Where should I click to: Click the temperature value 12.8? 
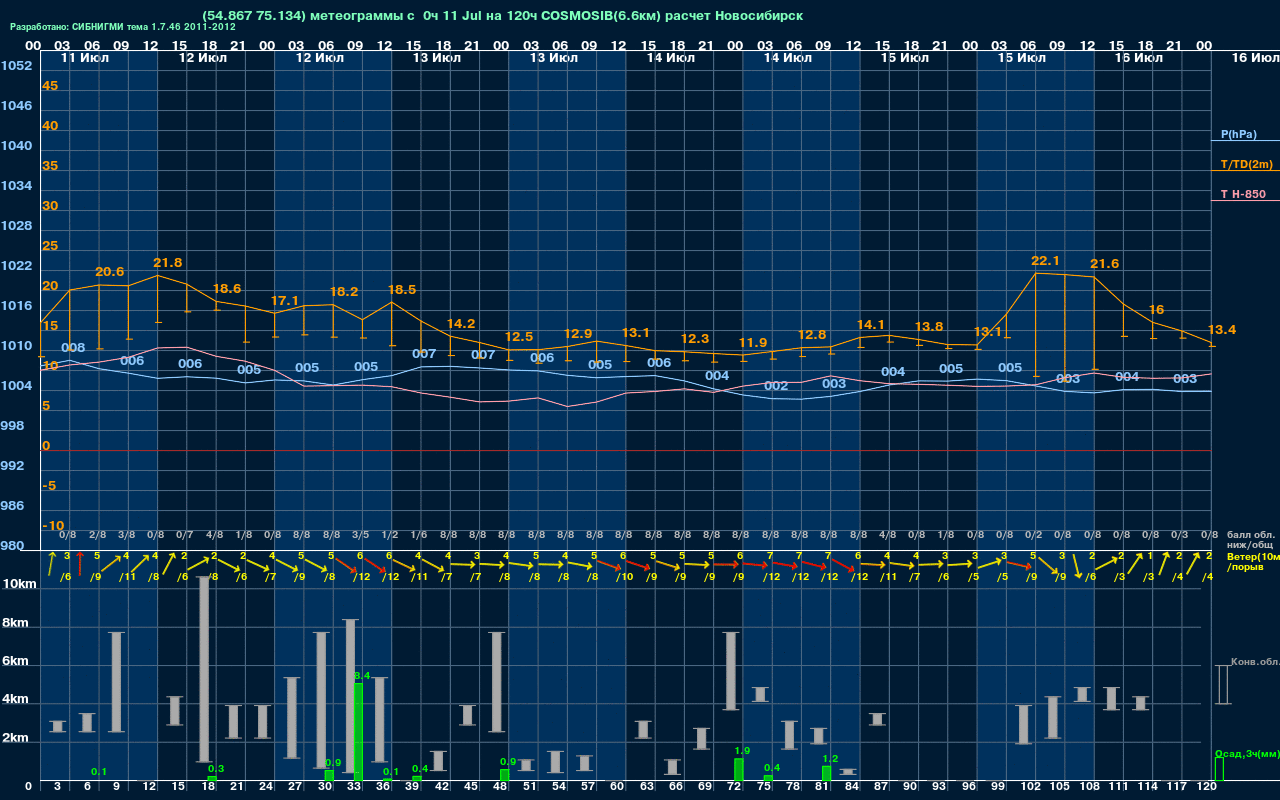(813, 335)
